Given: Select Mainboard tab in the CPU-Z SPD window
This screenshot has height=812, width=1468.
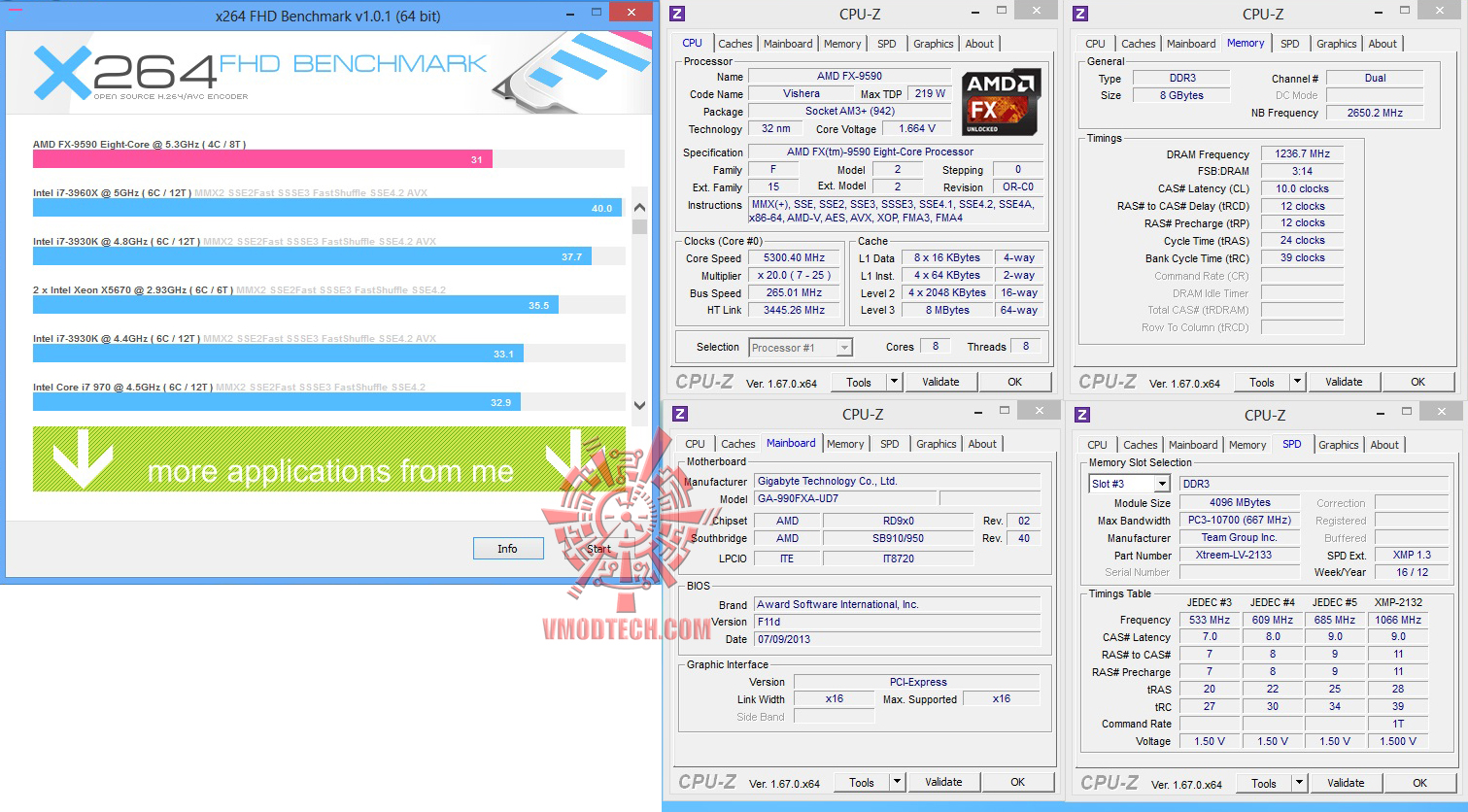Looking at the screenshot, I should click(1193, 445).
